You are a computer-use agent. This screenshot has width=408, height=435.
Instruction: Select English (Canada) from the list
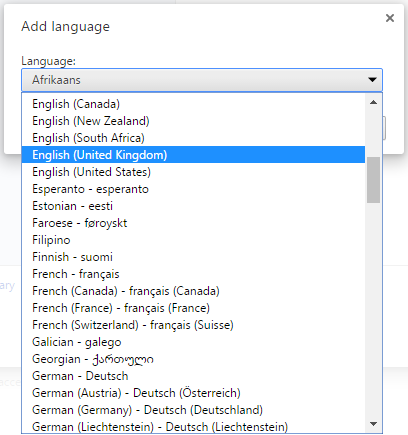pos(193,104)
